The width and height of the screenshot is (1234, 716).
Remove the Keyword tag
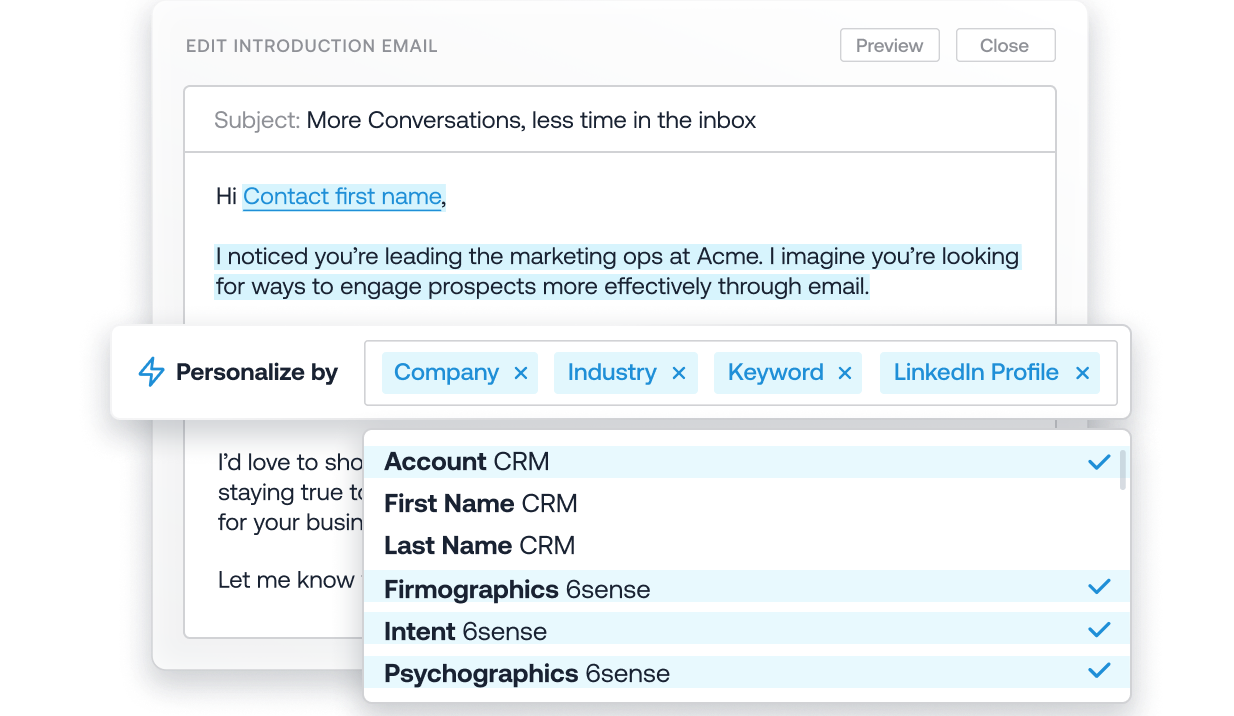(x=844, y=373)
